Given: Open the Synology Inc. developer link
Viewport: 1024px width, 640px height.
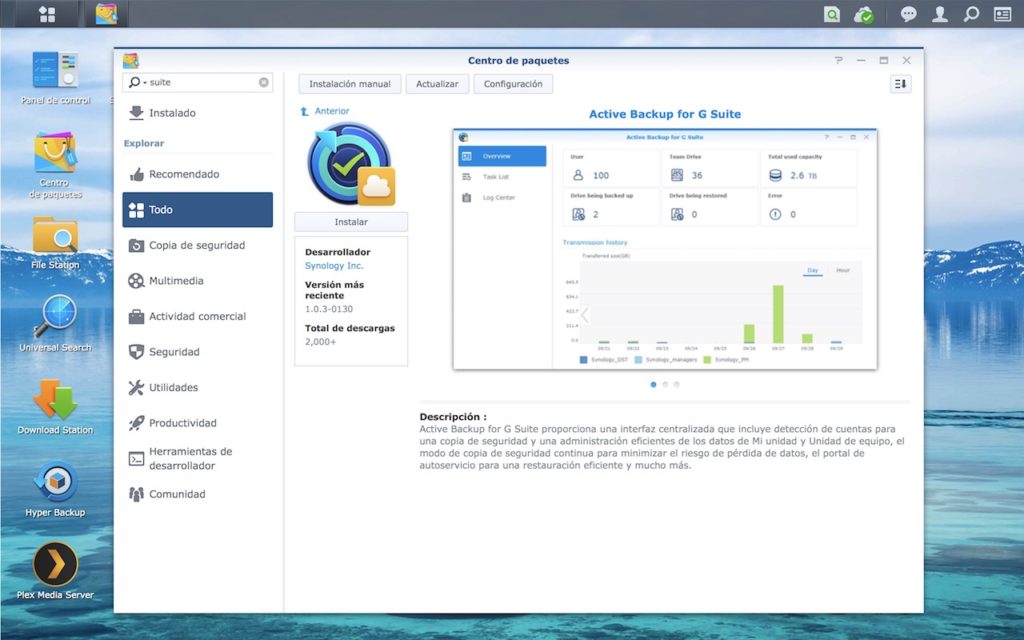Looking at the screenshot, I should 334,266.
